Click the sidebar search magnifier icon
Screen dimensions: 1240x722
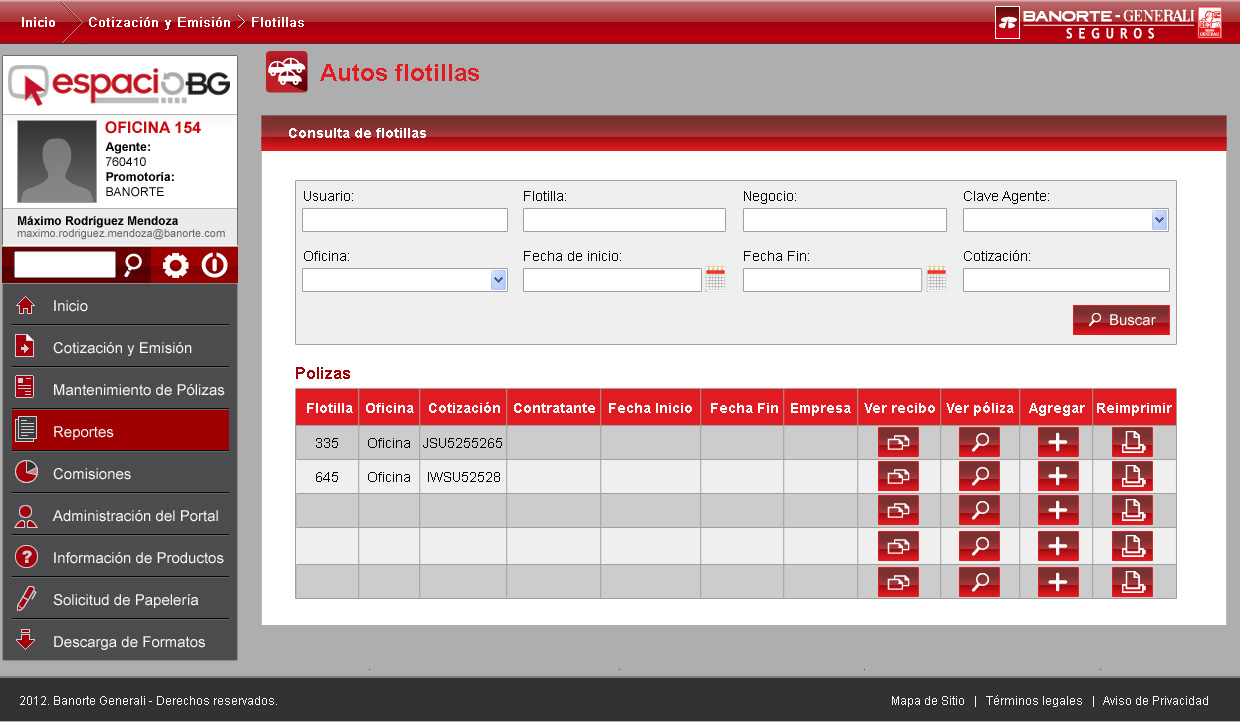(x=133, y=265)
